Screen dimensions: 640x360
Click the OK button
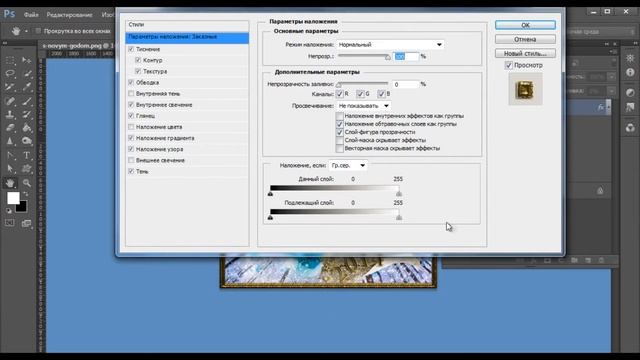(x=525, y=25)
